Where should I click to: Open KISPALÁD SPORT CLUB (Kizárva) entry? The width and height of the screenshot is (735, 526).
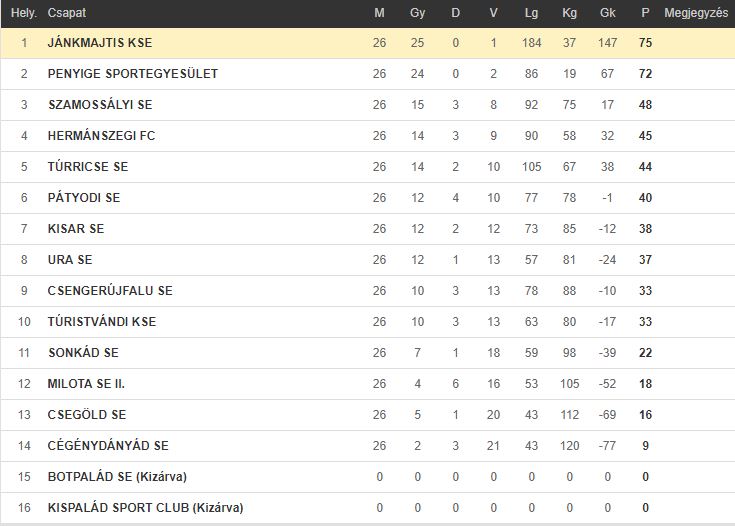pyautogui.click(x=145, y=507)
